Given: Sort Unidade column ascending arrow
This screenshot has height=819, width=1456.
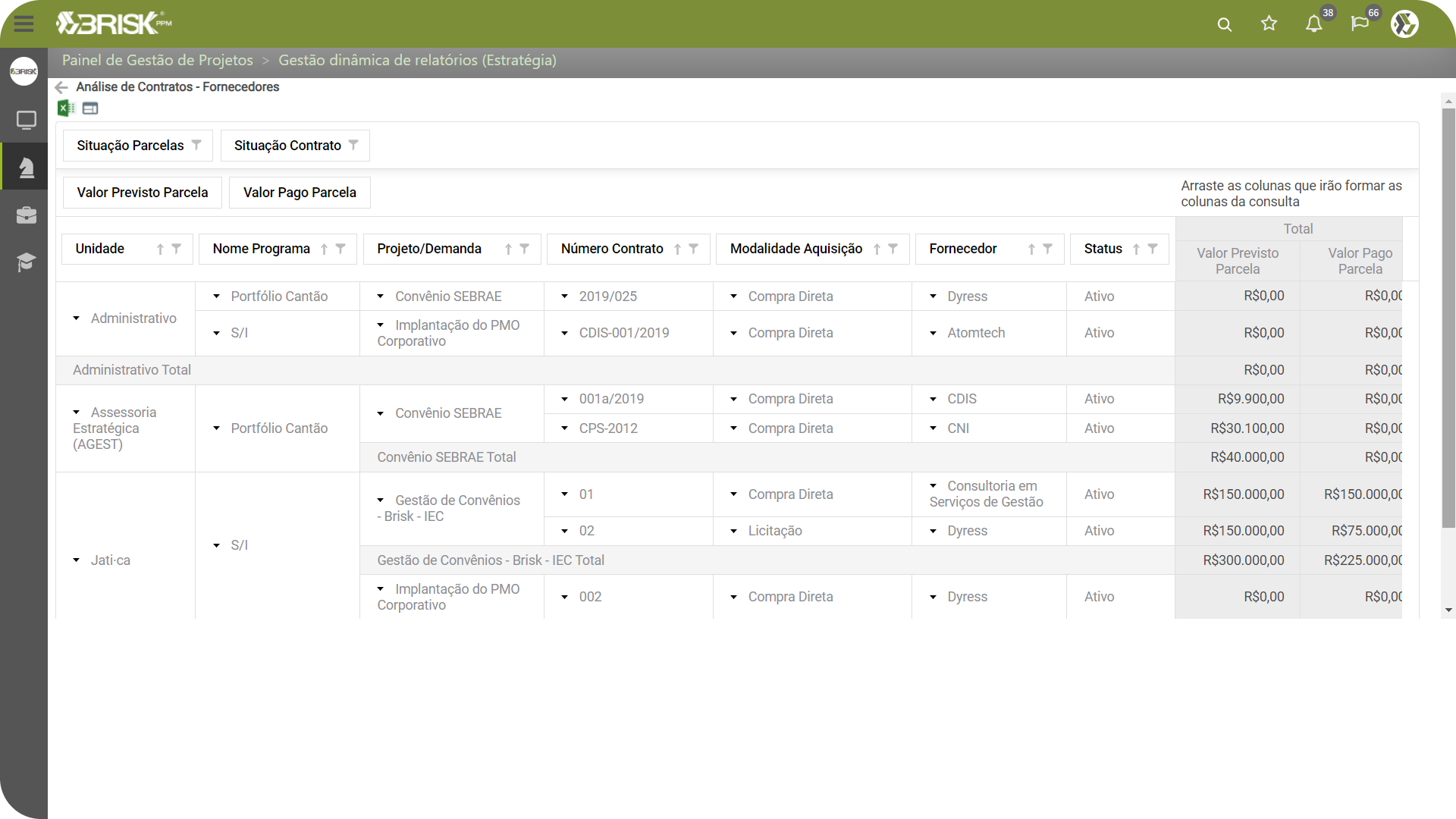Looking at the screenshot, I should [x=160, y=249].
